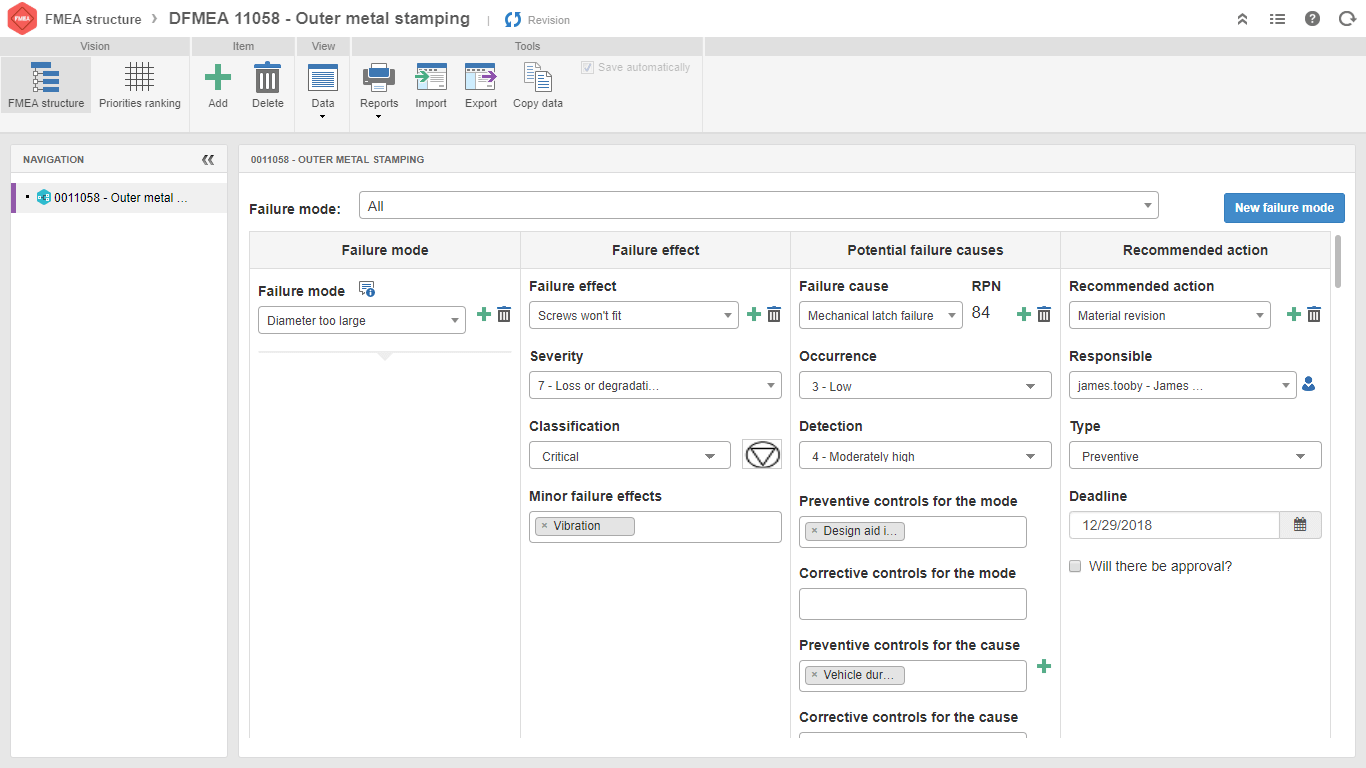This screenshot has height=768, width=1366.
Task: Collapse the Navigation panel
Action: [208, 160]
